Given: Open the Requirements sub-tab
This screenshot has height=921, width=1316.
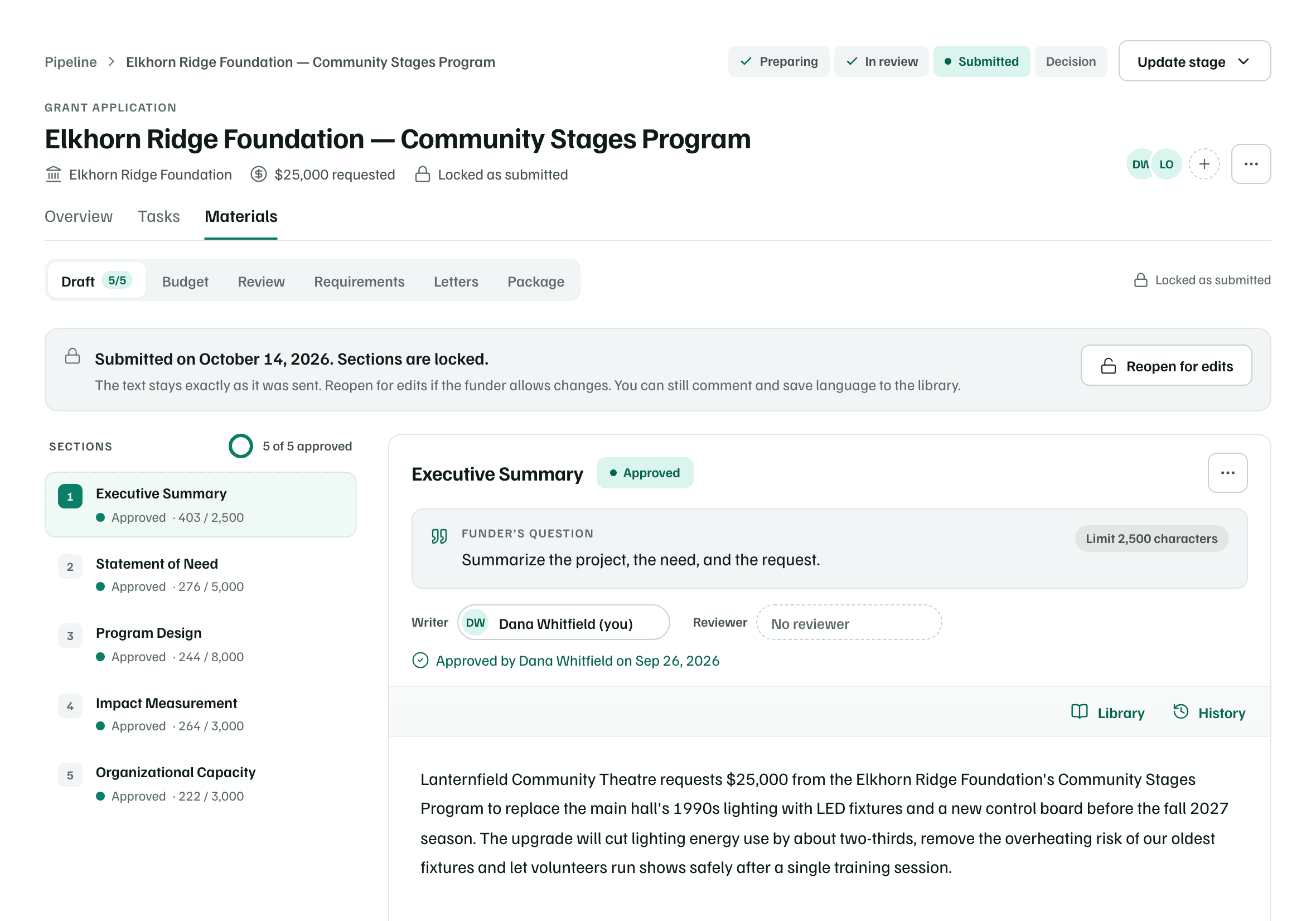Looking at the screenshot, I should (359, 282).
